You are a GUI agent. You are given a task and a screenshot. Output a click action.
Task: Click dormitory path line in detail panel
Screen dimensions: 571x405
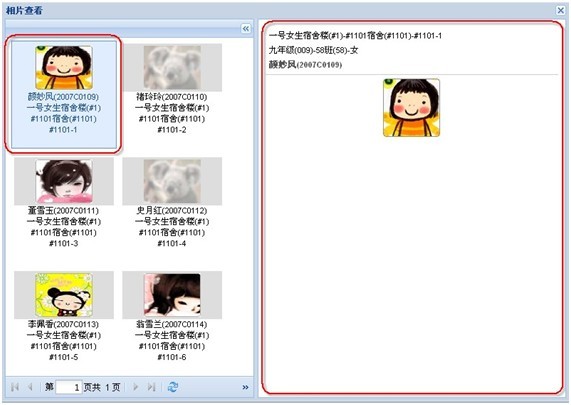pyautogui.click(x=355, y=36)
